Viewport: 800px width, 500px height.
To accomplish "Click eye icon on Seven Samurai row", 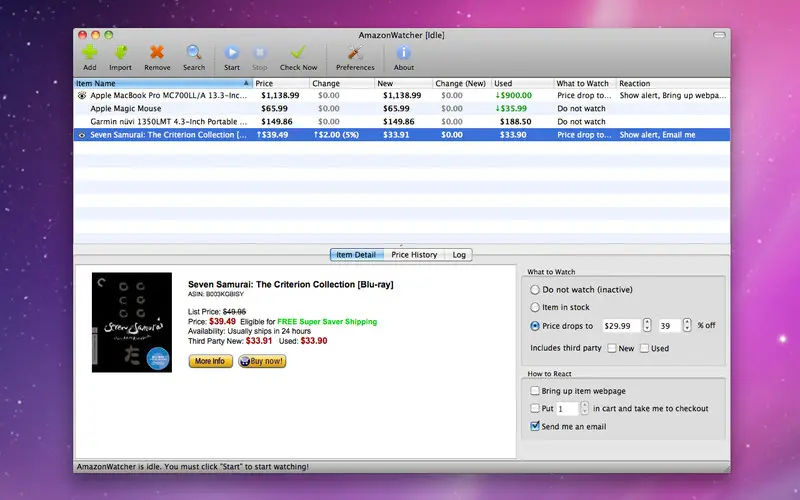I will (x=82, y=135).
